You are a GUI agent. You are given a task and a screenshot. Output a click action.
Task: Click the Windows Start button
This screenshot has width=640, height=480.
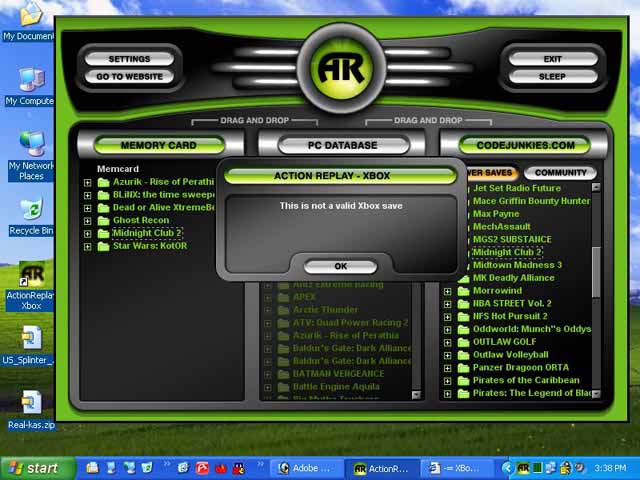[x=38, y=468]
